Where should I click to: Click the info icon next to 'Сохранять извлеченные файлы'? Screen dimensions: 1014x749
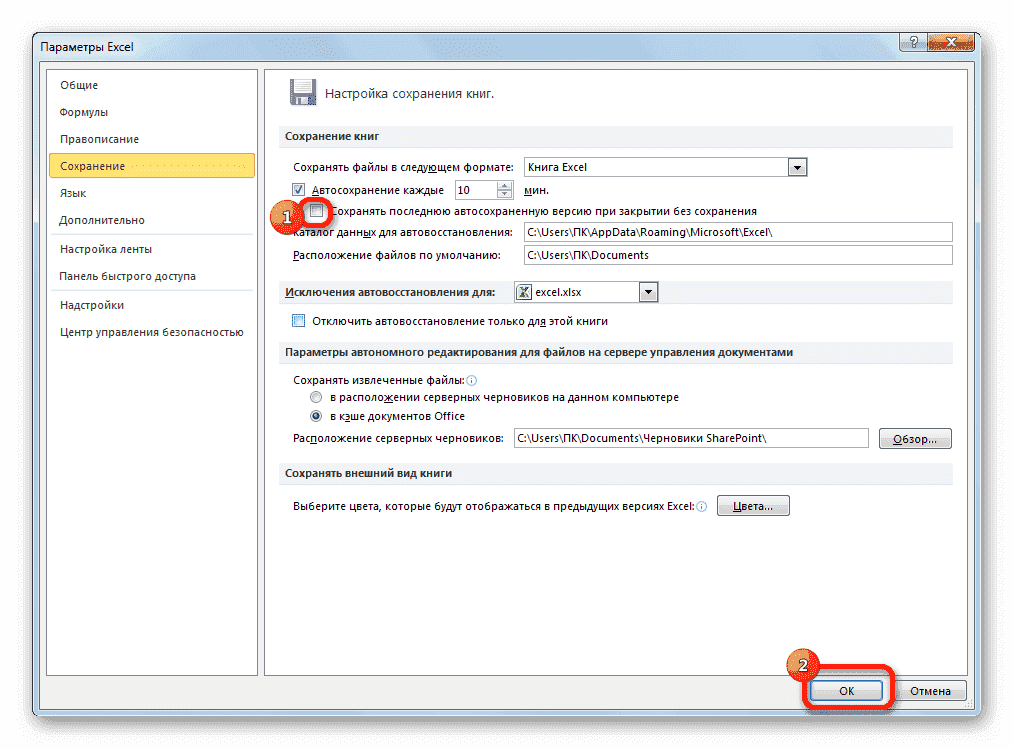[470, 380]
